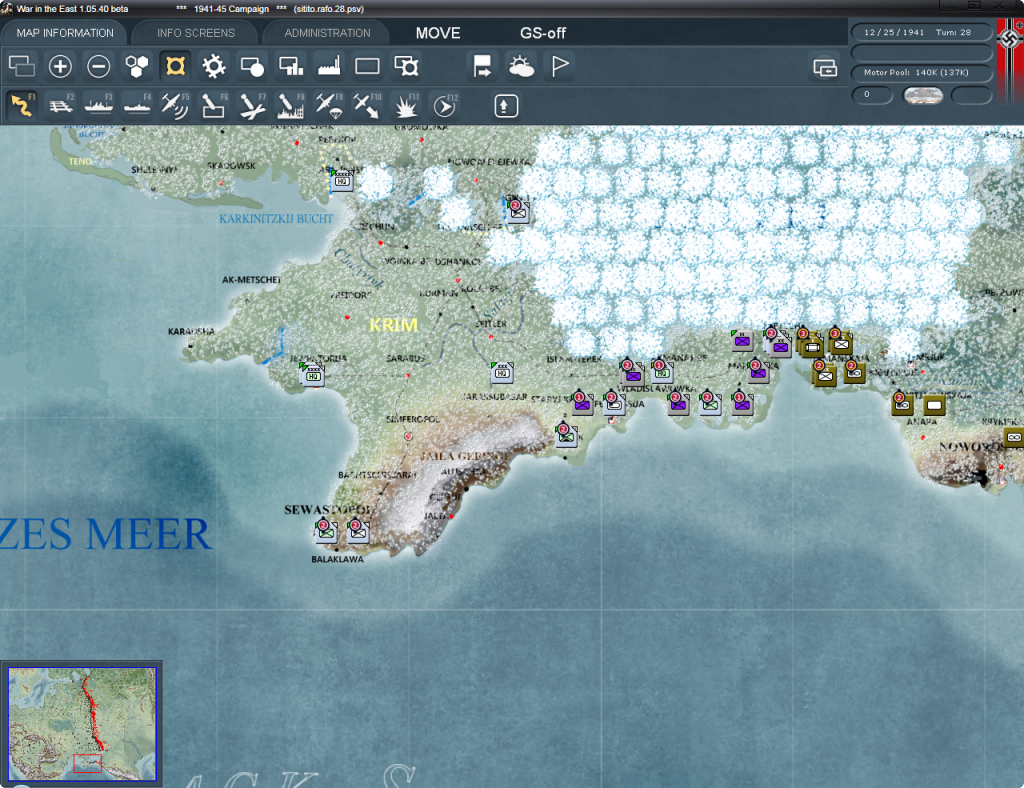Screen dimensions: 1024x788
Task: Select the F9 air transport parachute icon
Action: coord(328,105)
